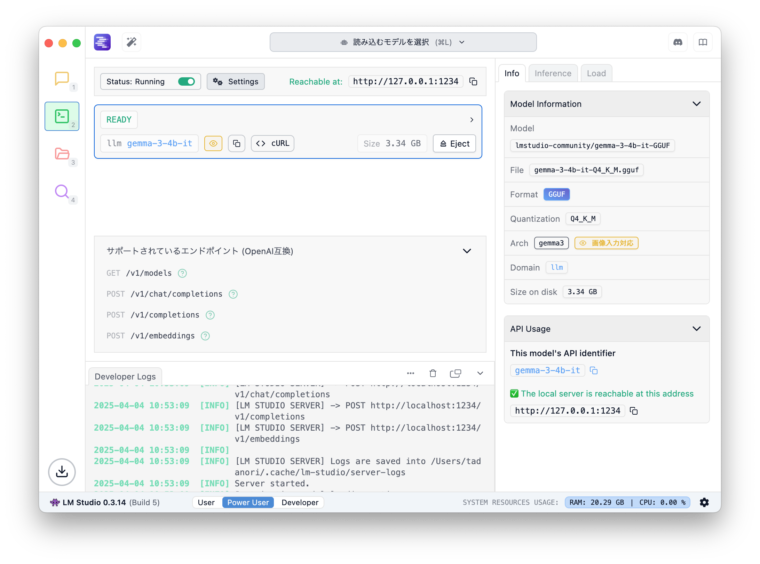Image resolution: width=760 pixels, height=564 pixels.
Task: Copy the gemma-3-4b-it model identifier in READY card
Action: tap(237, 143)
